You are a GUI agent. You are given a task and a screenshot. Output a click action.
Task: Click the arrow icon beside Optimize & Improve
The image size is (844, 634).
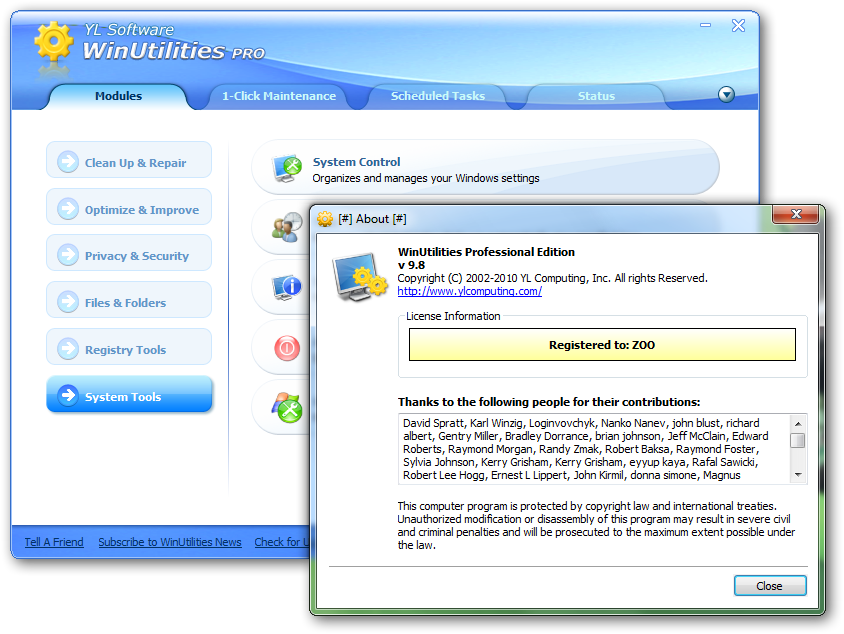pos(68,209)
